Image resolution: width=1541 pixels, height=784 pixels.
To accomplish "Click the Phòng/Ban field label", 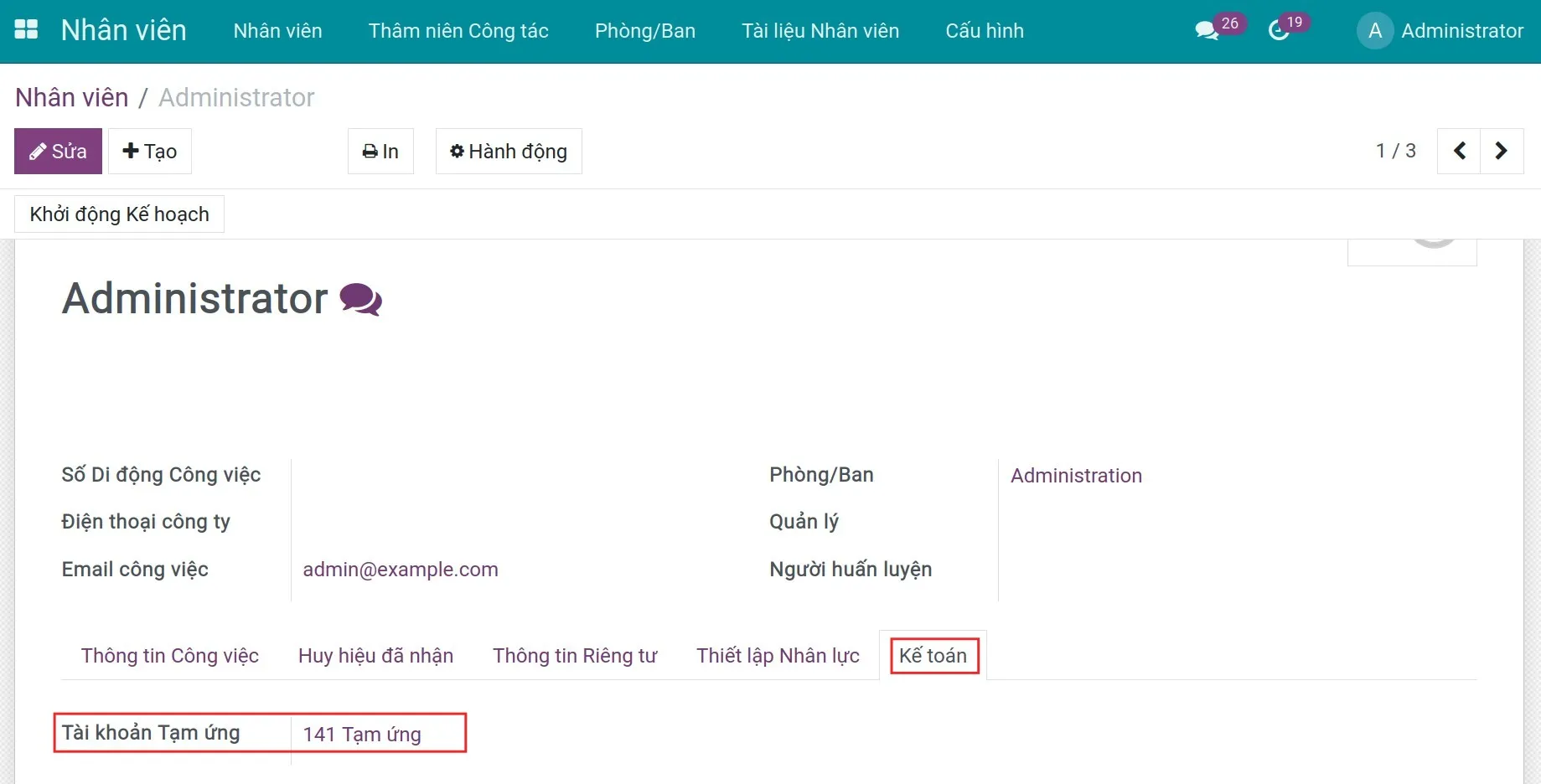I will [x=821, y=475].
